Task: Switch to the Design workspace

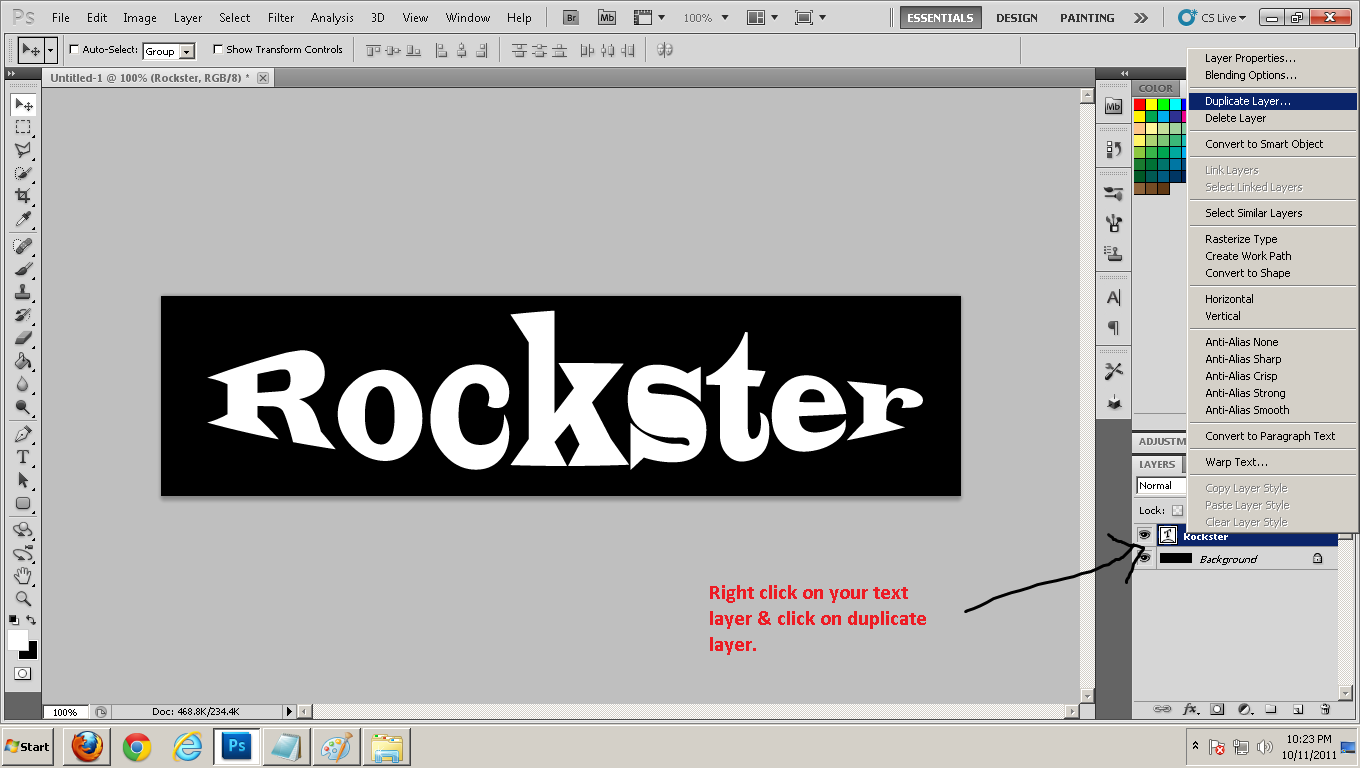Action: coord(1016,18)
